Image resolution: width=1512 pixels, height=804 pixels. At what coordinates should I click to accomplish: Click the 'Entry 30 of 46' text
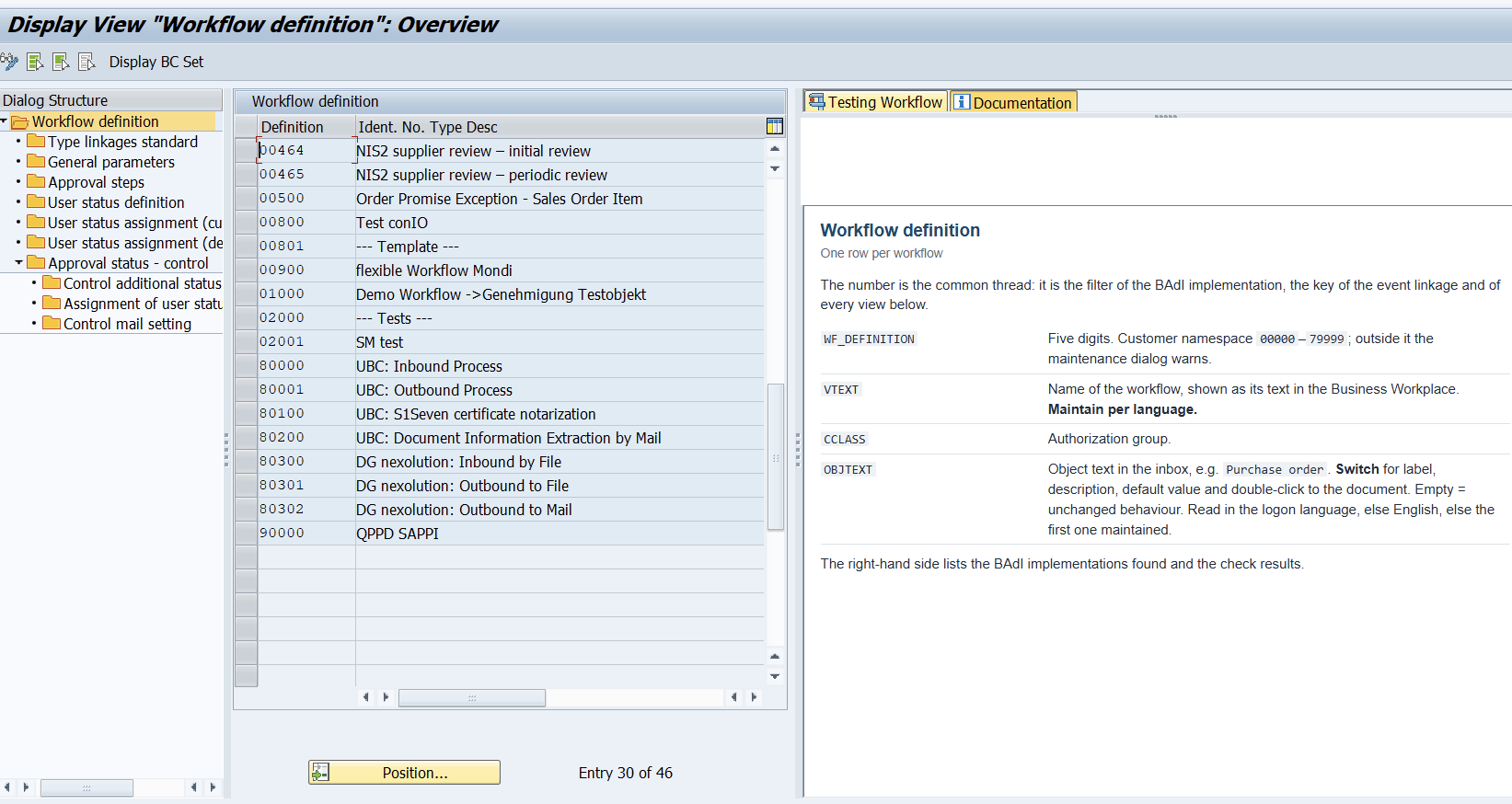click(x=625, y=773)
